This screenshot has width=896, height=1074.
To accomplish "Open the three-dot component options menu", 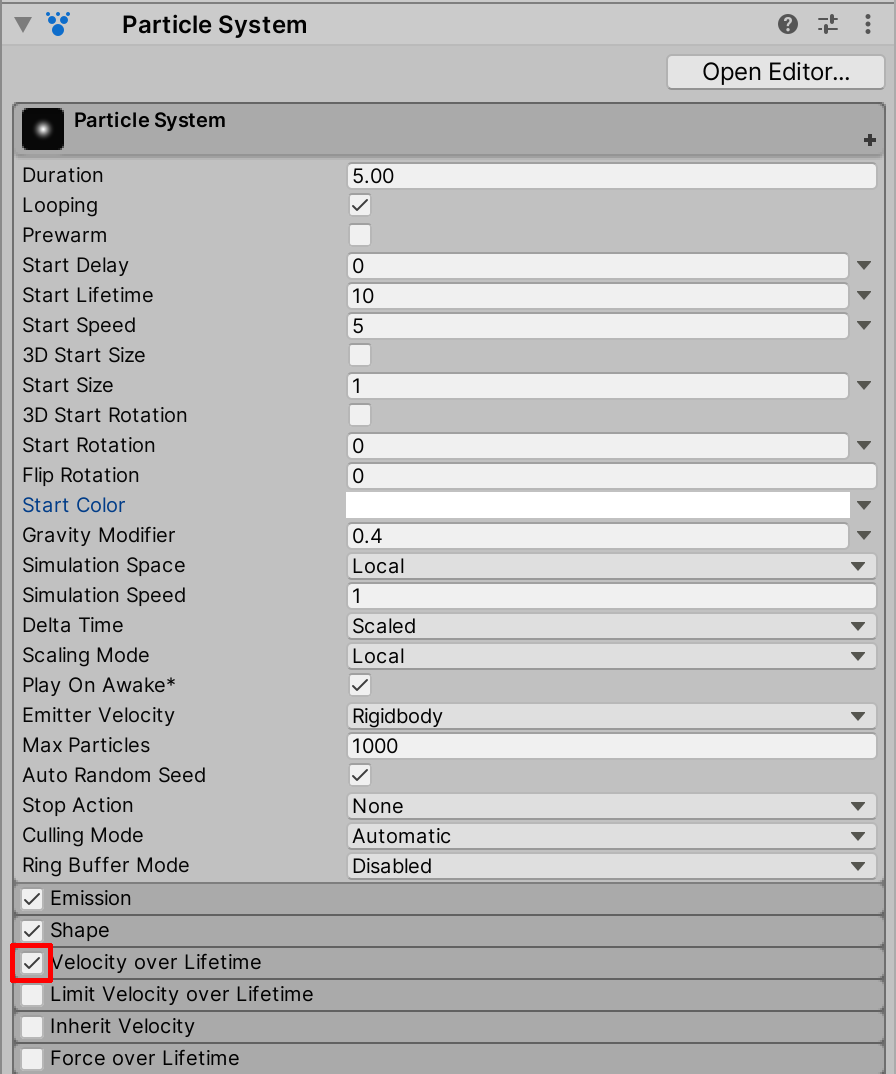I will [868, 25].
